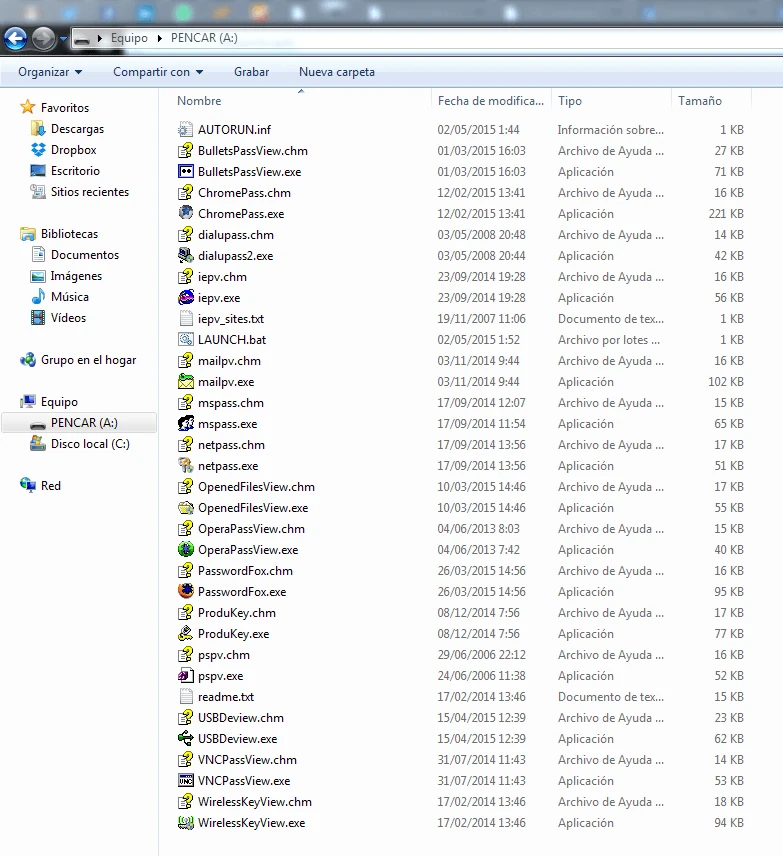783x856 pixels.
Task: Select the VNCPassView.exe icon
Action: tap(186, 780)
